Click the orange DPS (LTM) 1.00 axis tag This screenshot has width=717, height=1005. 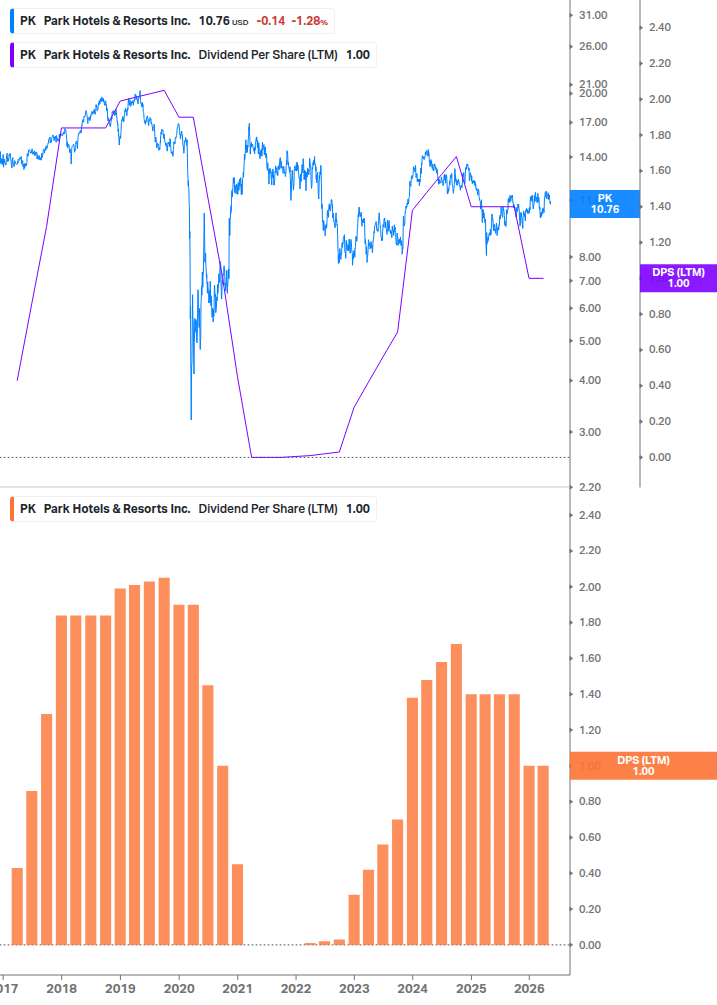643,766
